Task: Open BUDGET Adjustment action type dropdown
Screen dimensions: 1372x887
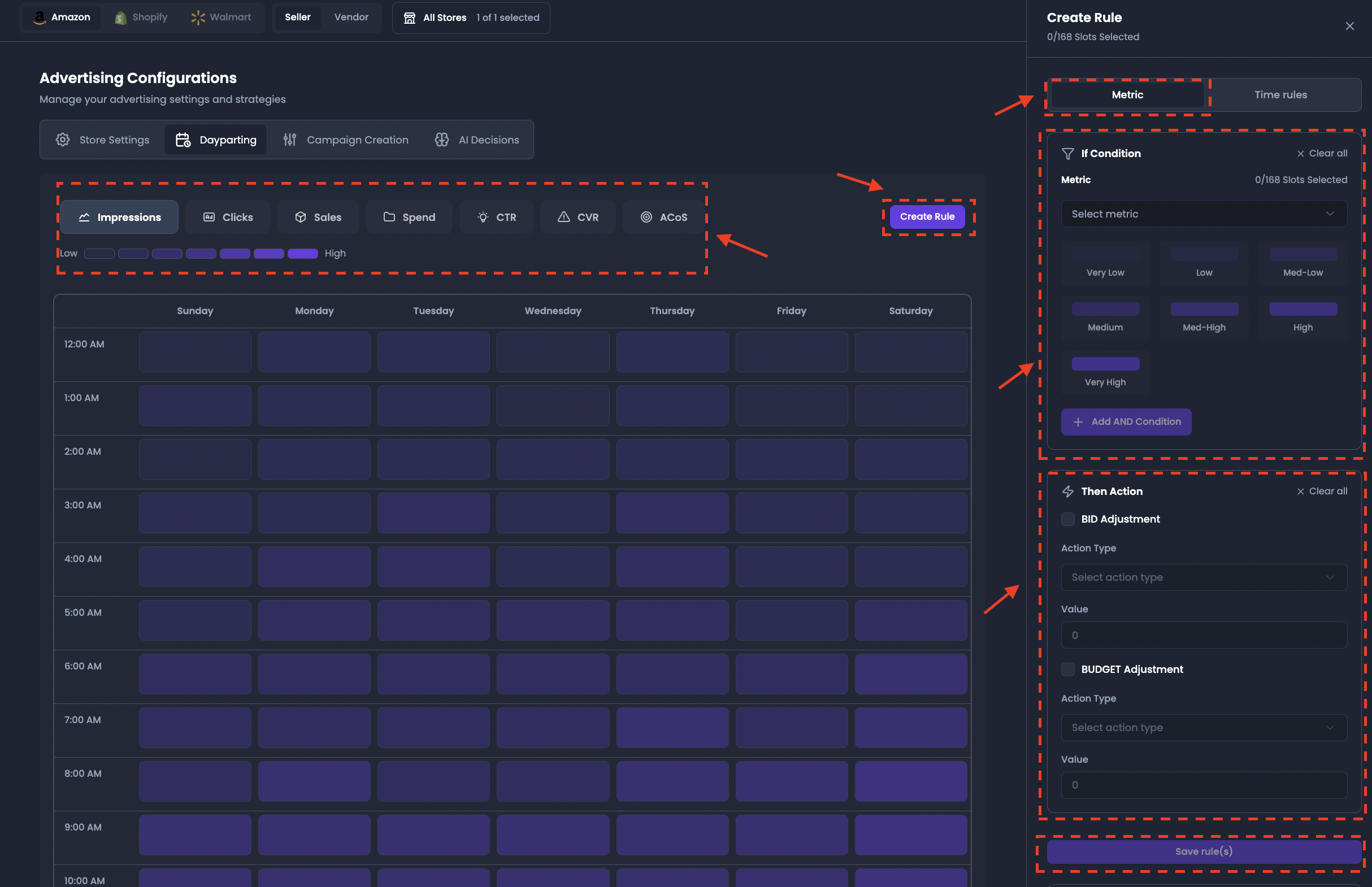Action: point(1204,728)
